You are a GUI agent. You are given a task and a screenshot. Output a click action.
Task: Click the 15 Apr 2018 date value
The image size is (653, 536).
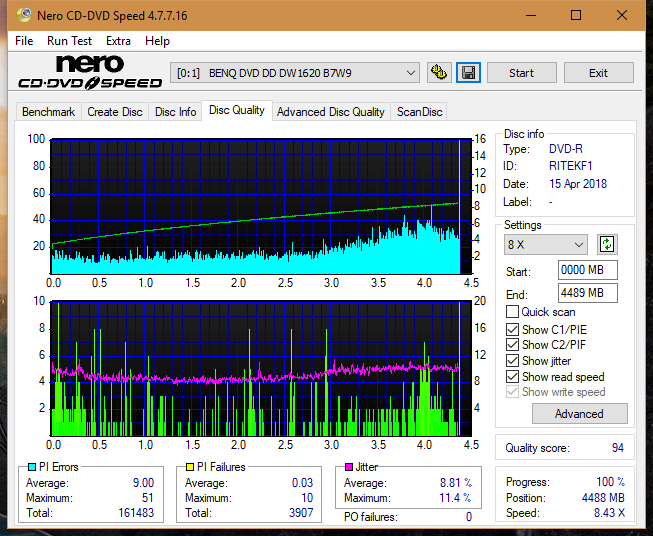578,184
